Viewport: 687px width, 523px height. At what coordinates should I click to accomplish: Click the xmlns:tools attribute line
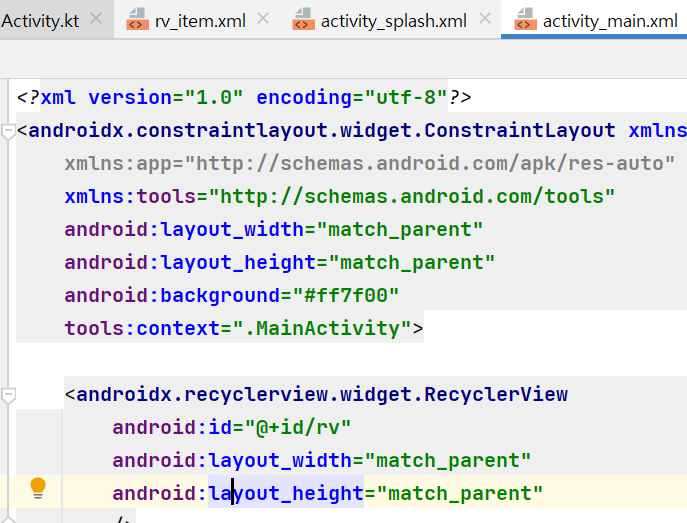pyautogui.click(x=340, y=196)
